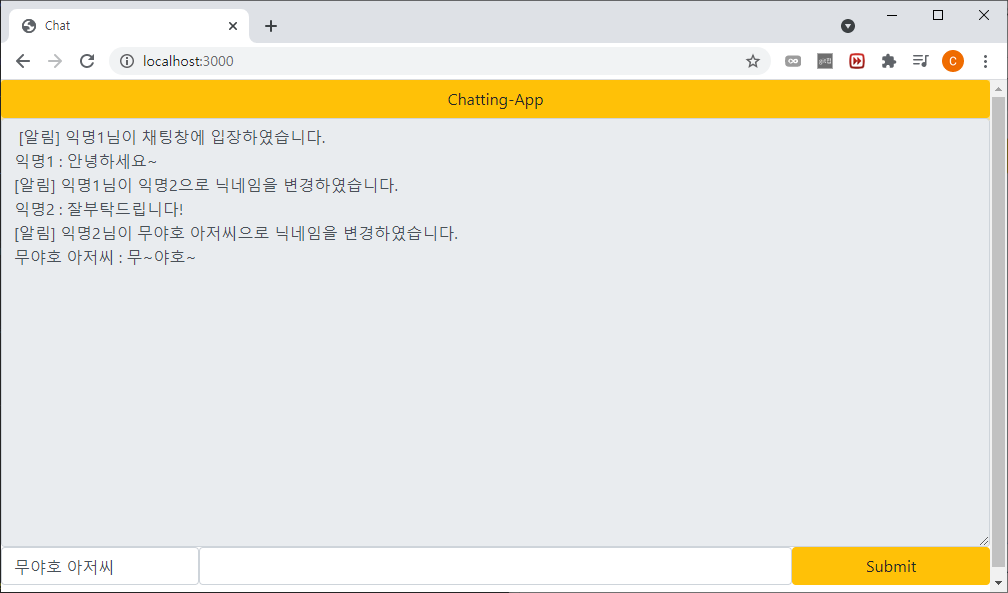This screenshot has width=1008, height=593.
Task: Click the page vertical scrollbar thumb
Action: coord(998,331)
